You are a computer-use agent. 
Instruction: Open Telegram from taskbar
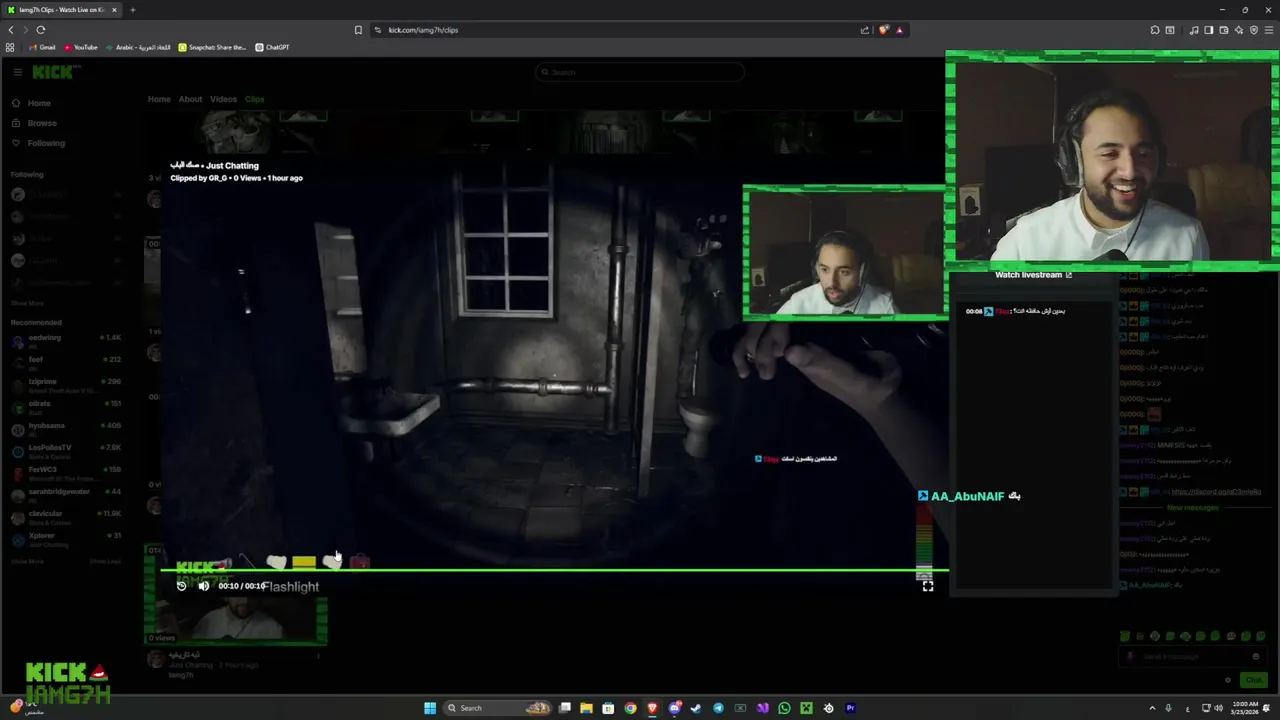tap(718, 708)
